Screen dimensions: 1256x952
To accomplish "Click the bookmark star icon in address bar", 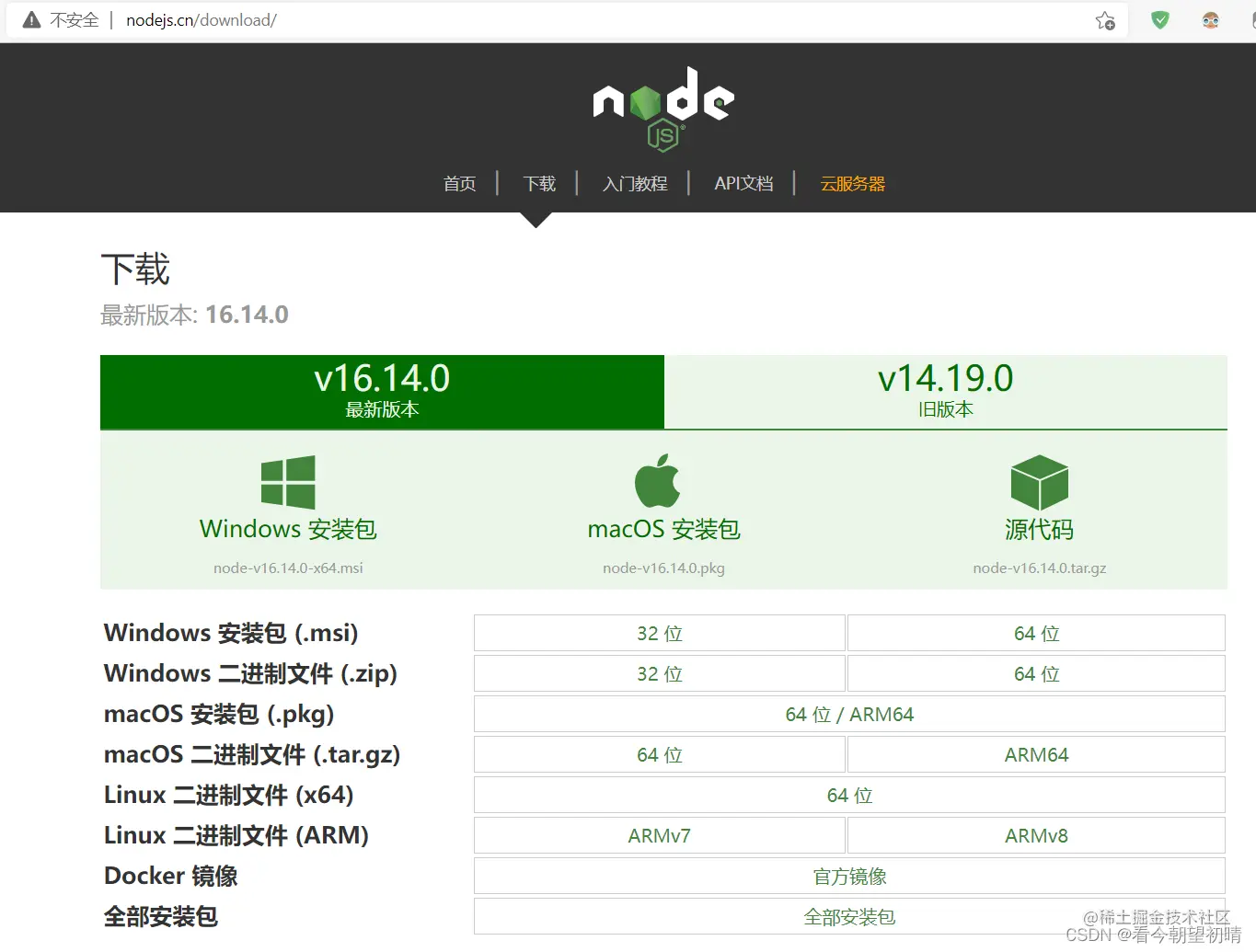I will (x=1105, y=20).
